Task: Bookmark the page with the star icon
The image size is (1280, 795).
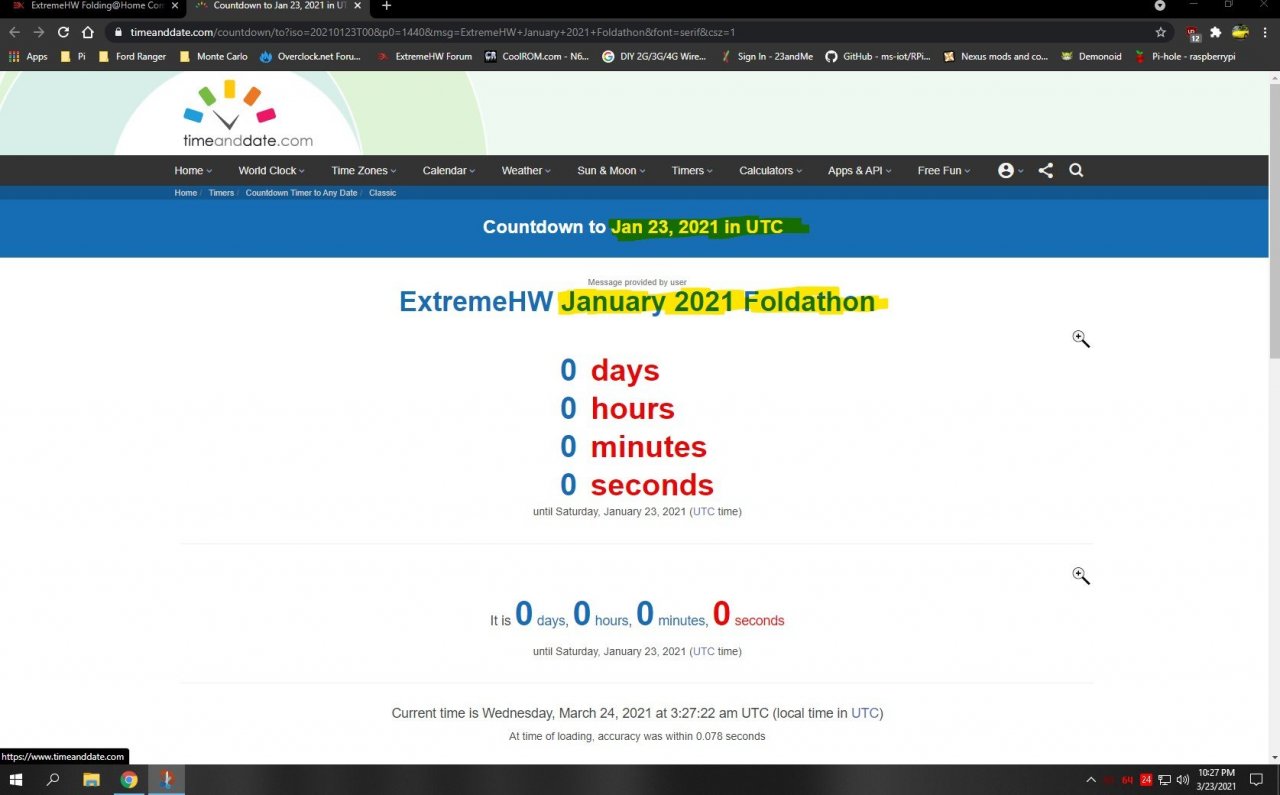Action: pos(1160,31)
